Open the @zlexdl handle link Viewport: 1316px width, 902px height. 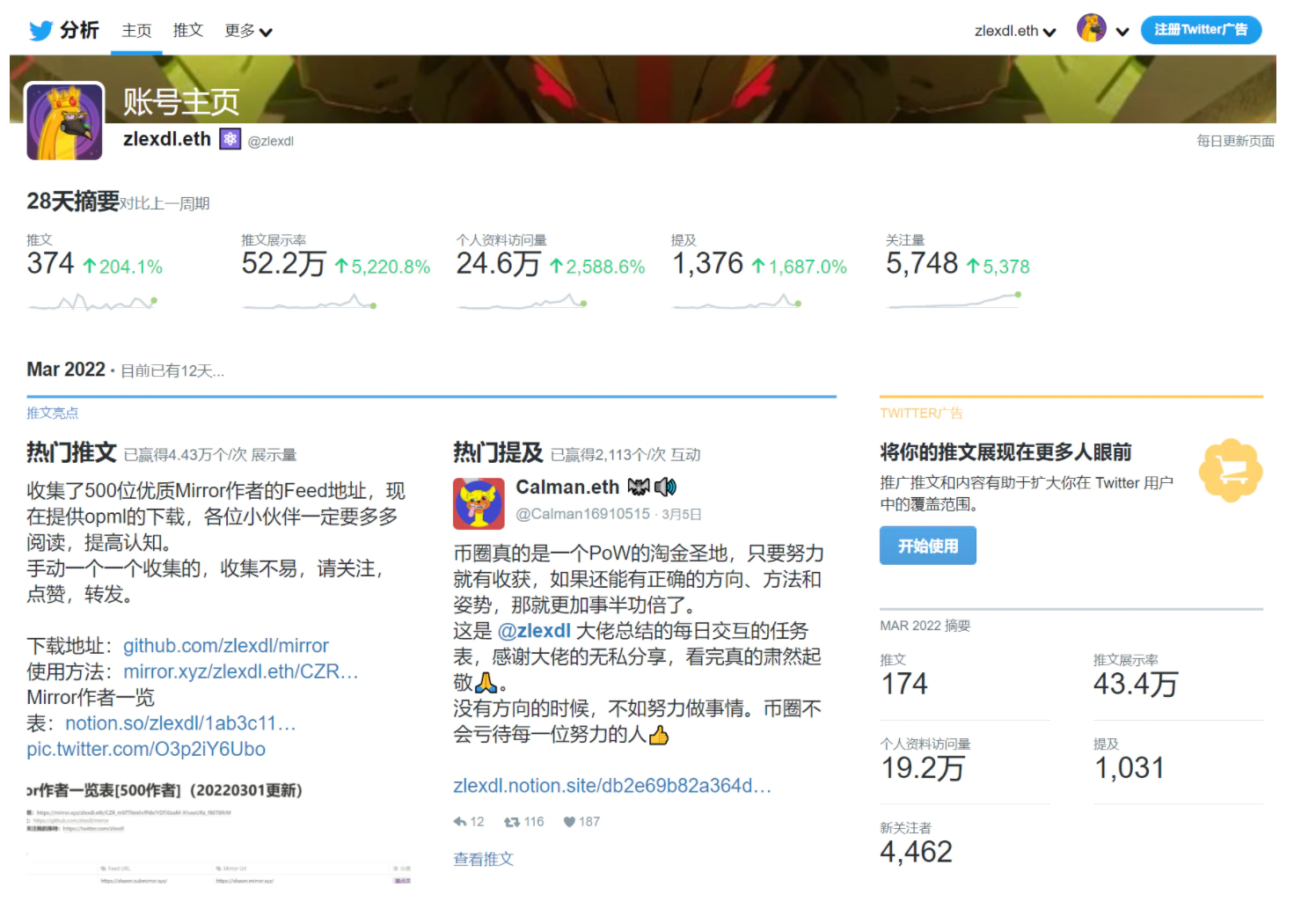(x=271, y=141)
